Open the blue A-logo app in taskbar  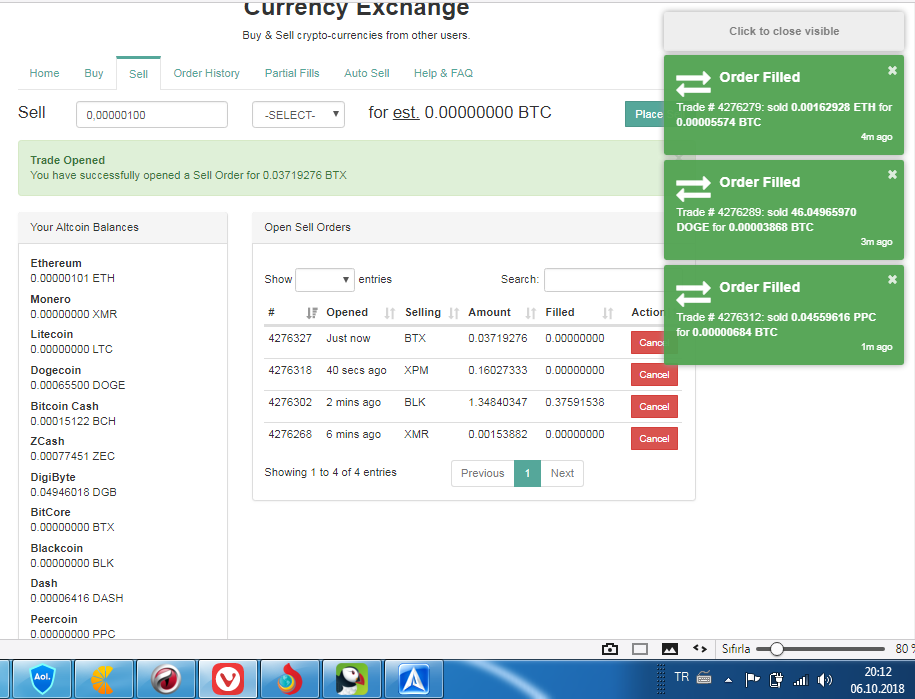click(413, 680)
